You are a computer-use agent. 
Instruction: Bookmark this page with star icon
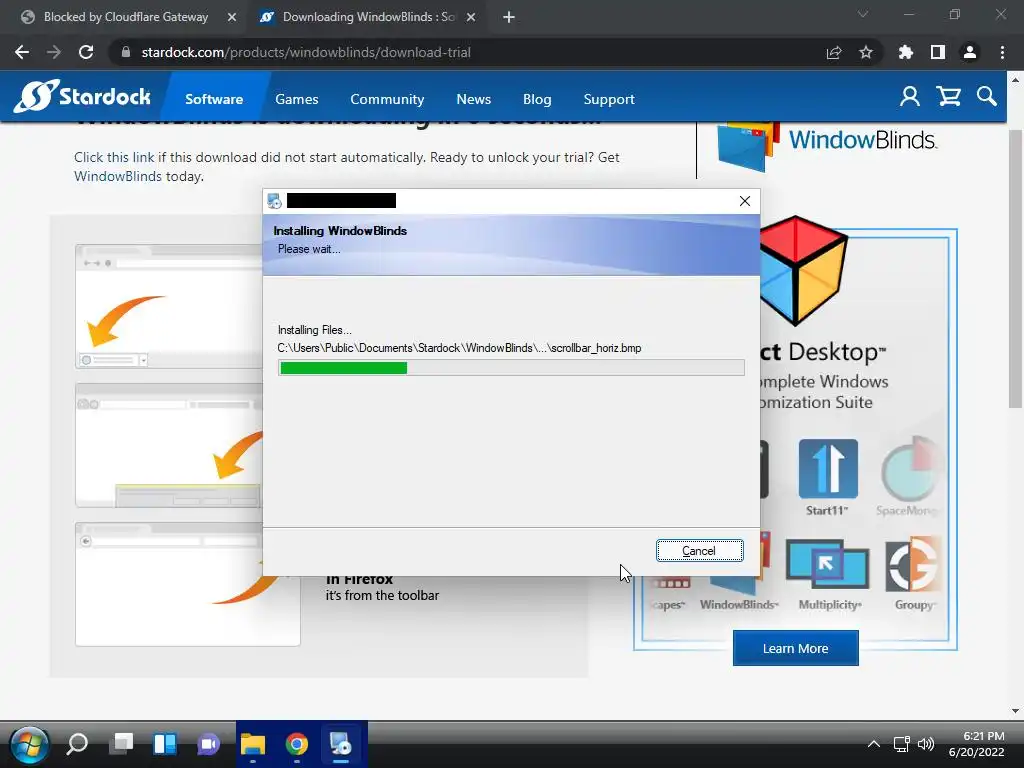[x=866, y=52]
